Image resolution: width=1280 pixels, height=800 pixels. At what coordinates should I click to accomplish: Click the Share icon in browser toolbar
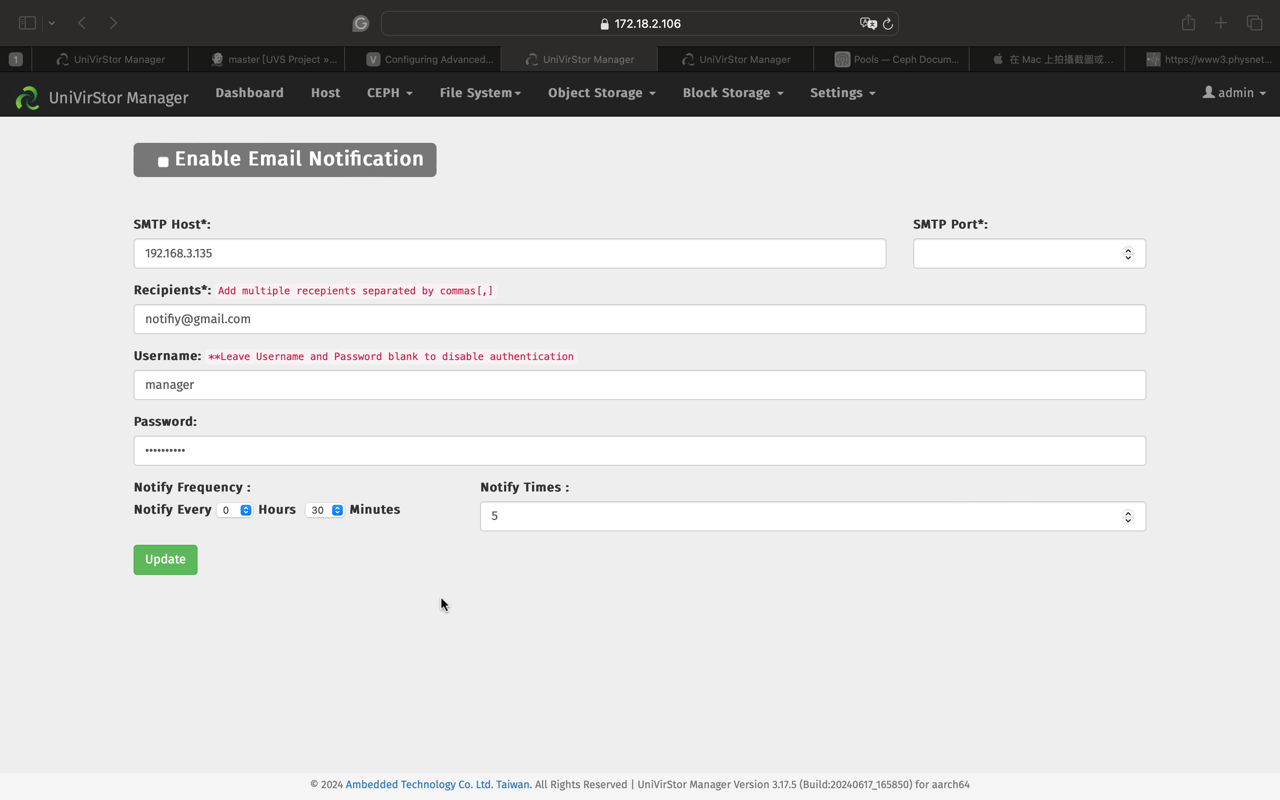(1188, 23)
